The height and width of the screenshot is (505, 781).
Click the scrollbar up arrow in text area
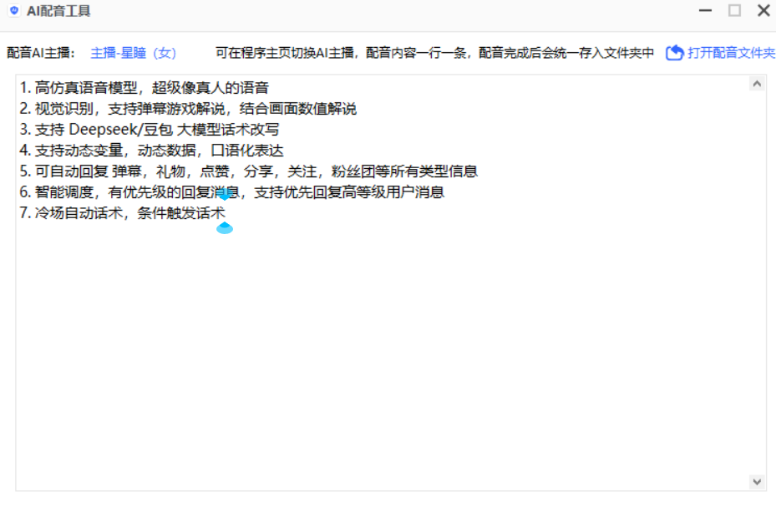(757, 84)
